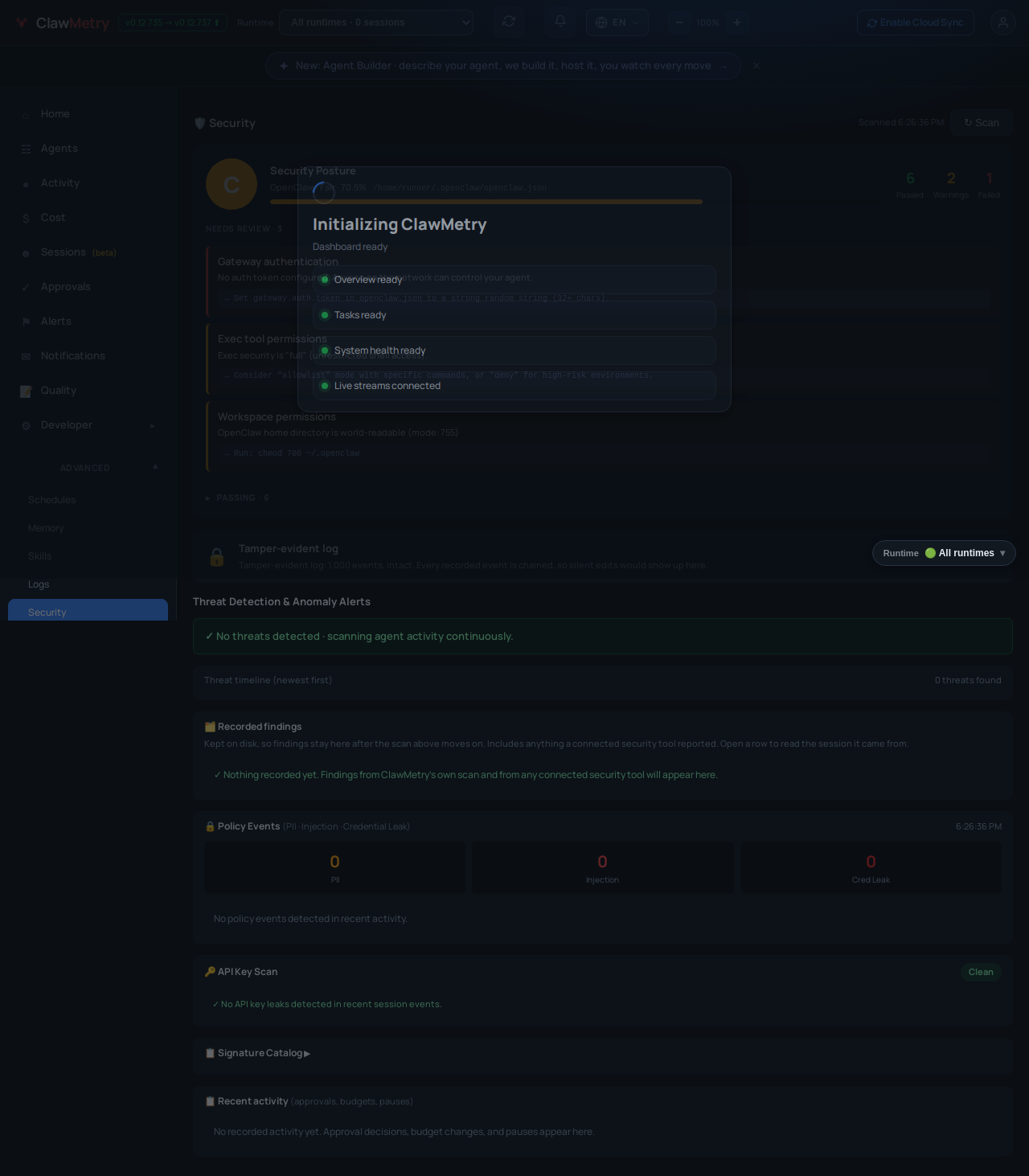The image size is (1029, 1176).
Task: Decrease zoom with the minus button
Action: point(679,23)
